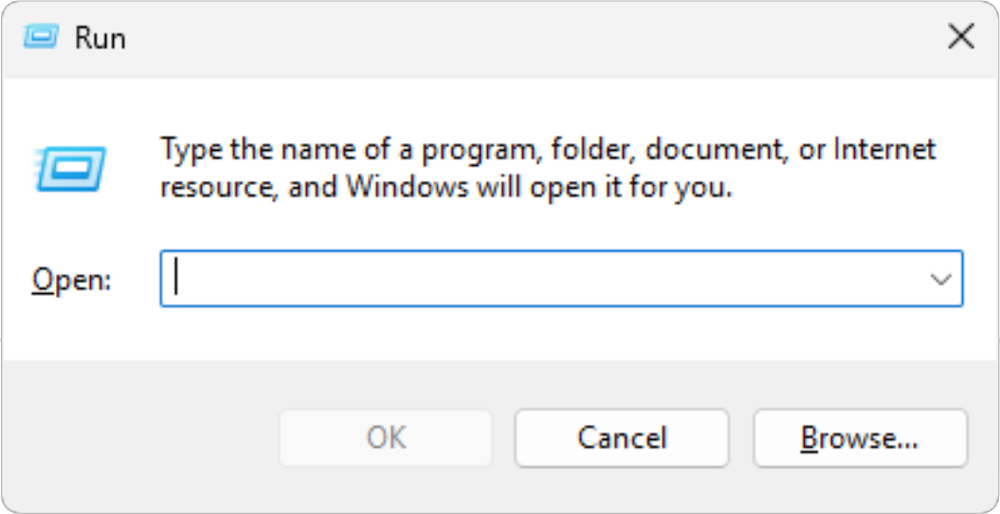Image resolution: width=1000 pixels, height=514 pixels.
Task: Open the Browse... file picker button
Action: click(x=860, y=438)
